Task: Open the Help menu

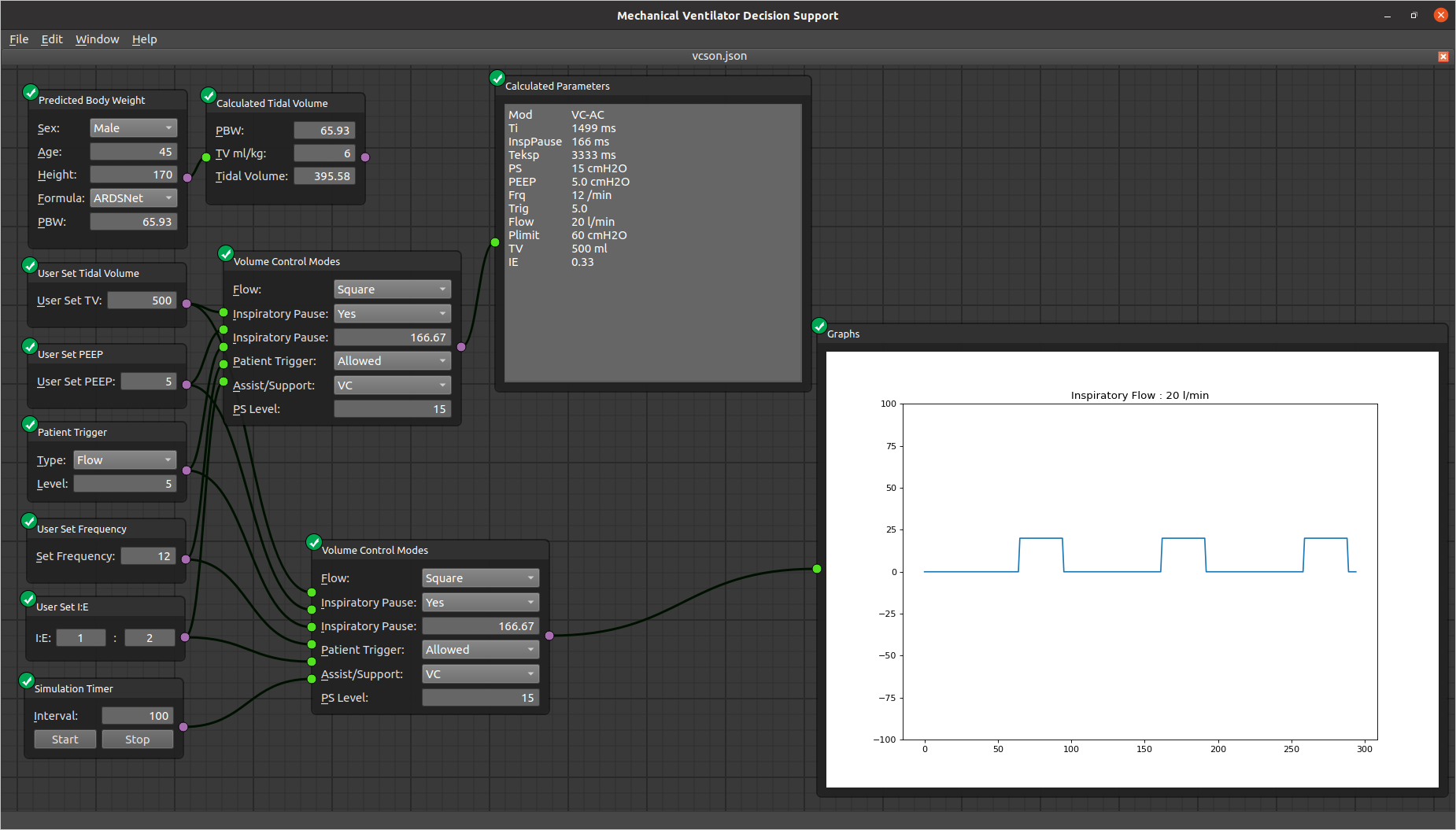Action: (145, 39)
